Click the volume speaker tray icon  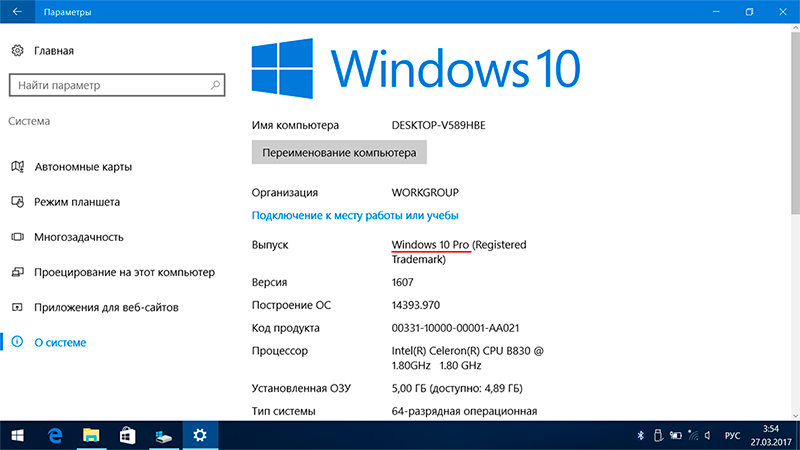point(708,435)
